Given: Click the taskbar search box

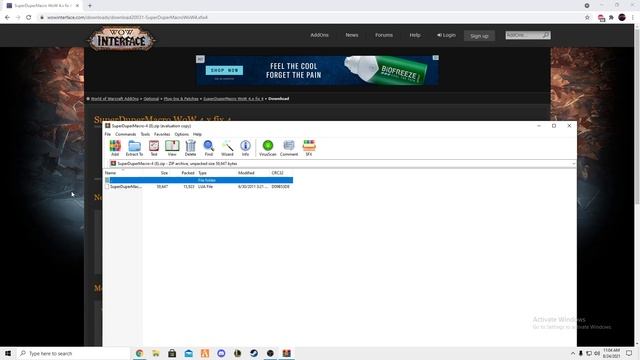Looking at the screenshot, I should pyautogui.click(x=73, y=353).
